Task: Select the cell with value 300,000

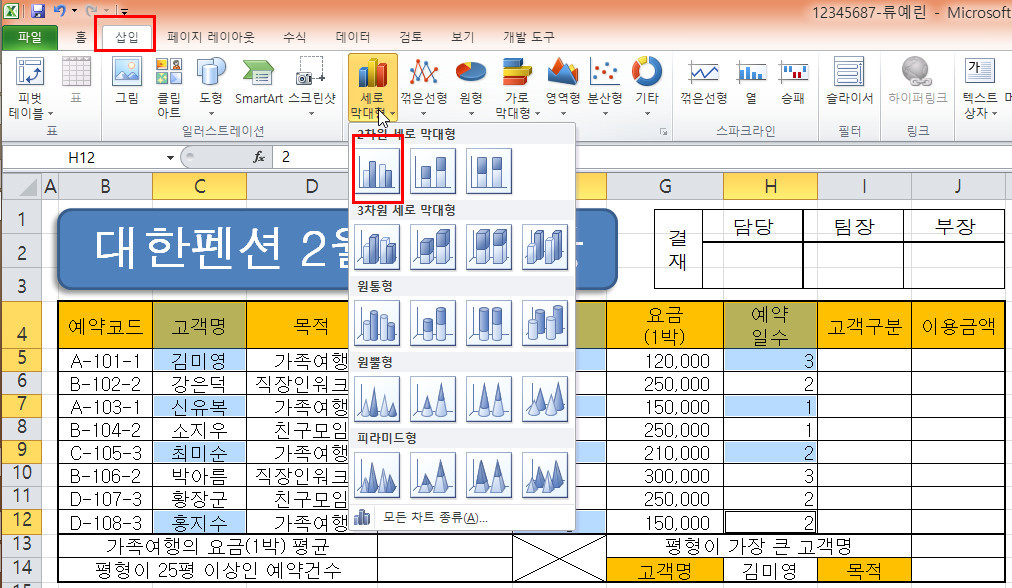Action: (665, 476)
